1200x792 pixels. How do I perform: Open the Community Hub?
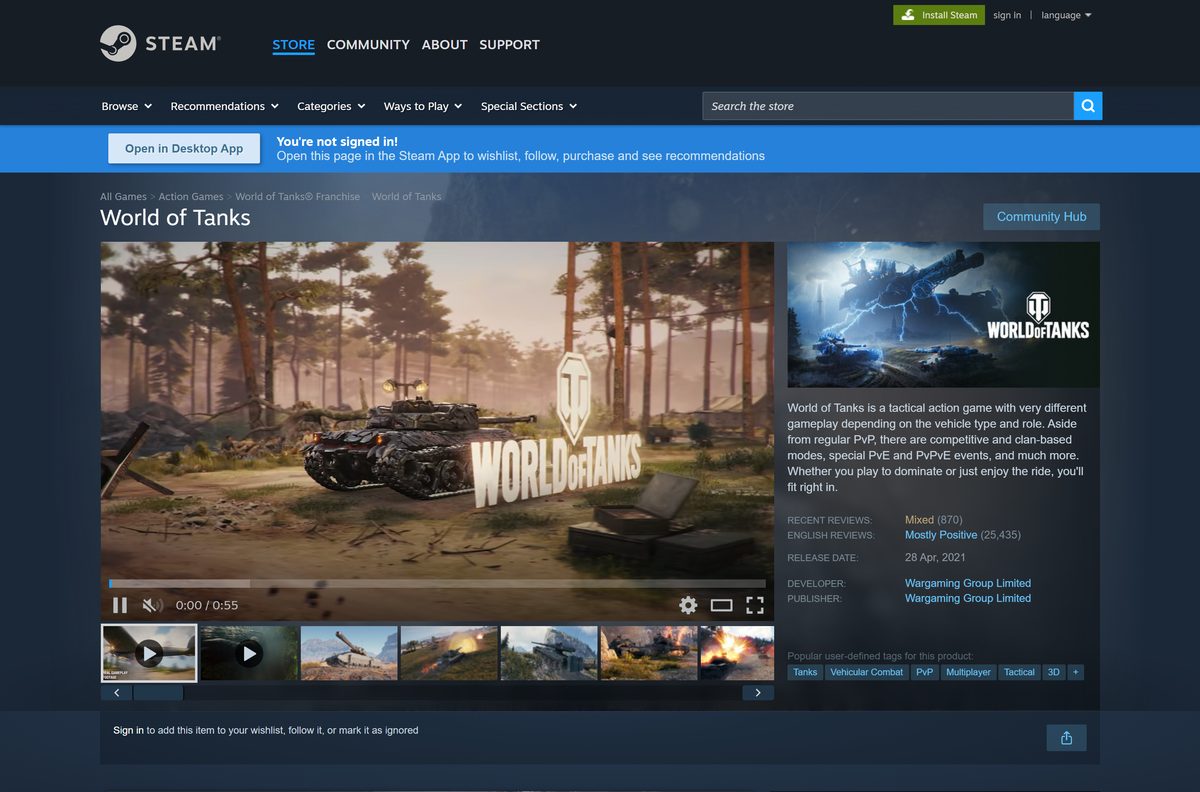(x=1041, y=217)
